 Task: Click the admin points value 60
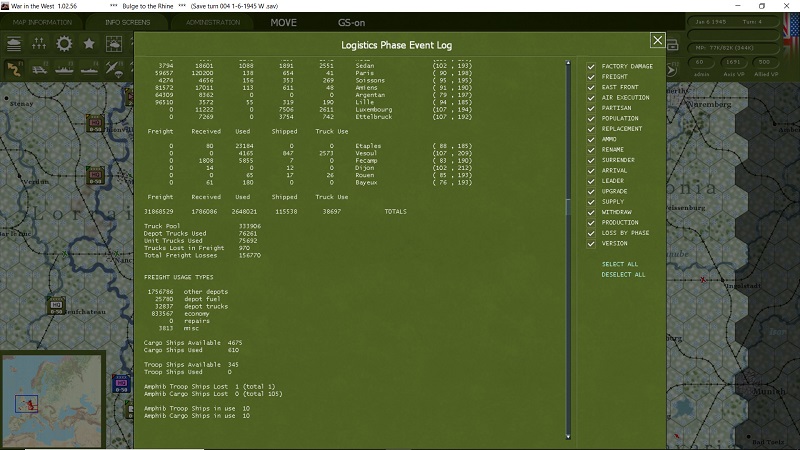(x=699, y=62)
